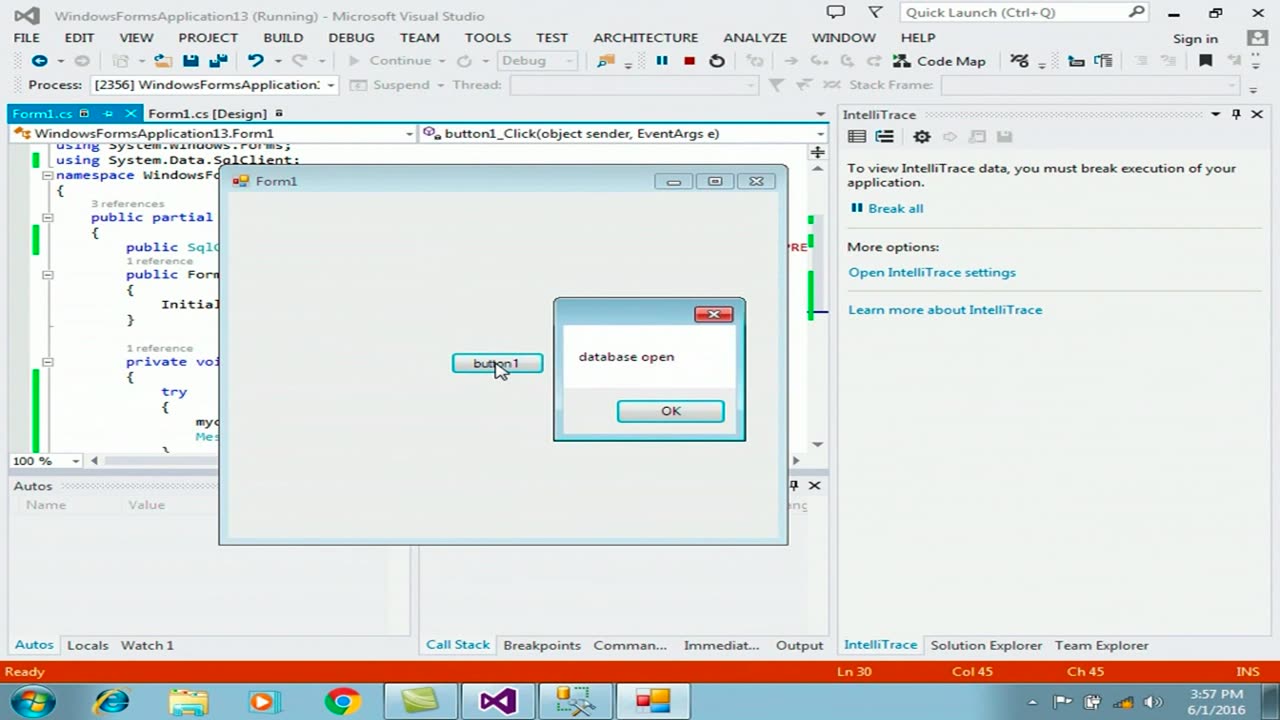Switch to the Breakpoints tab

click(542, 645)
